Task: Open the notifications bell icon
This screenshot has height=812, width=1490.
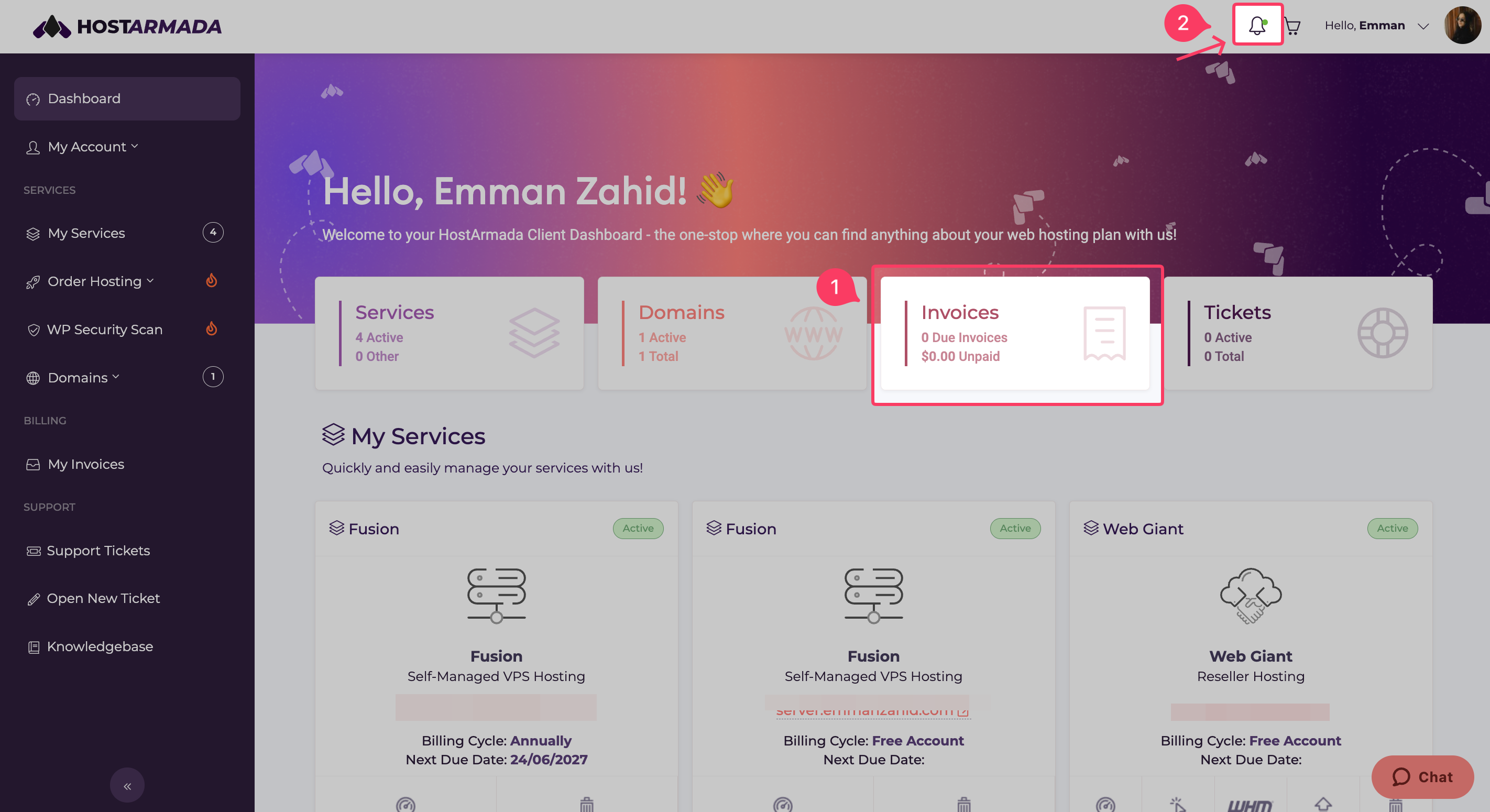Action: pos(1257,26)
